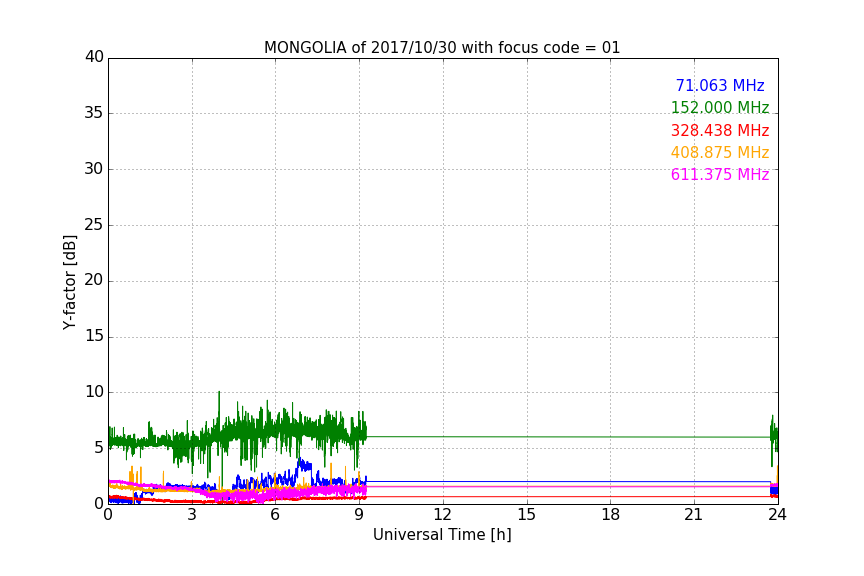Click the y-axis tick label '15'
This screenshot has height=576, width=864.
[x=94, y=336]
